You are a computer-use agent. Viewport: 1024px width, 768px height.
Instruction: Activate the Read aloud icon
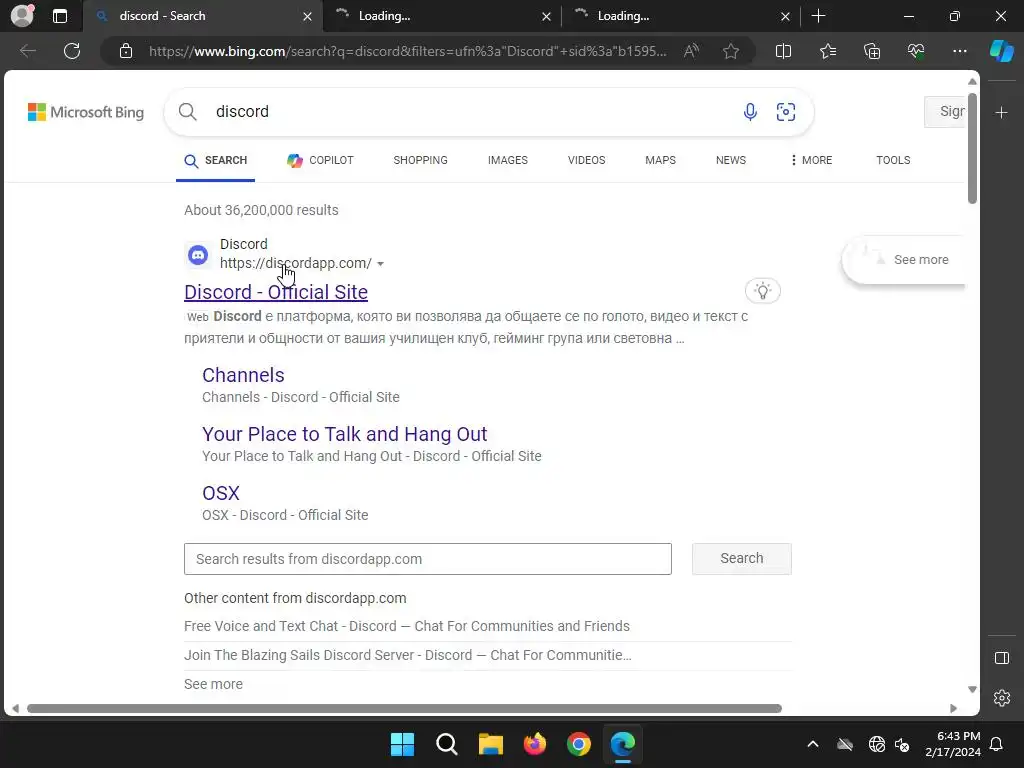pos(691,51)
